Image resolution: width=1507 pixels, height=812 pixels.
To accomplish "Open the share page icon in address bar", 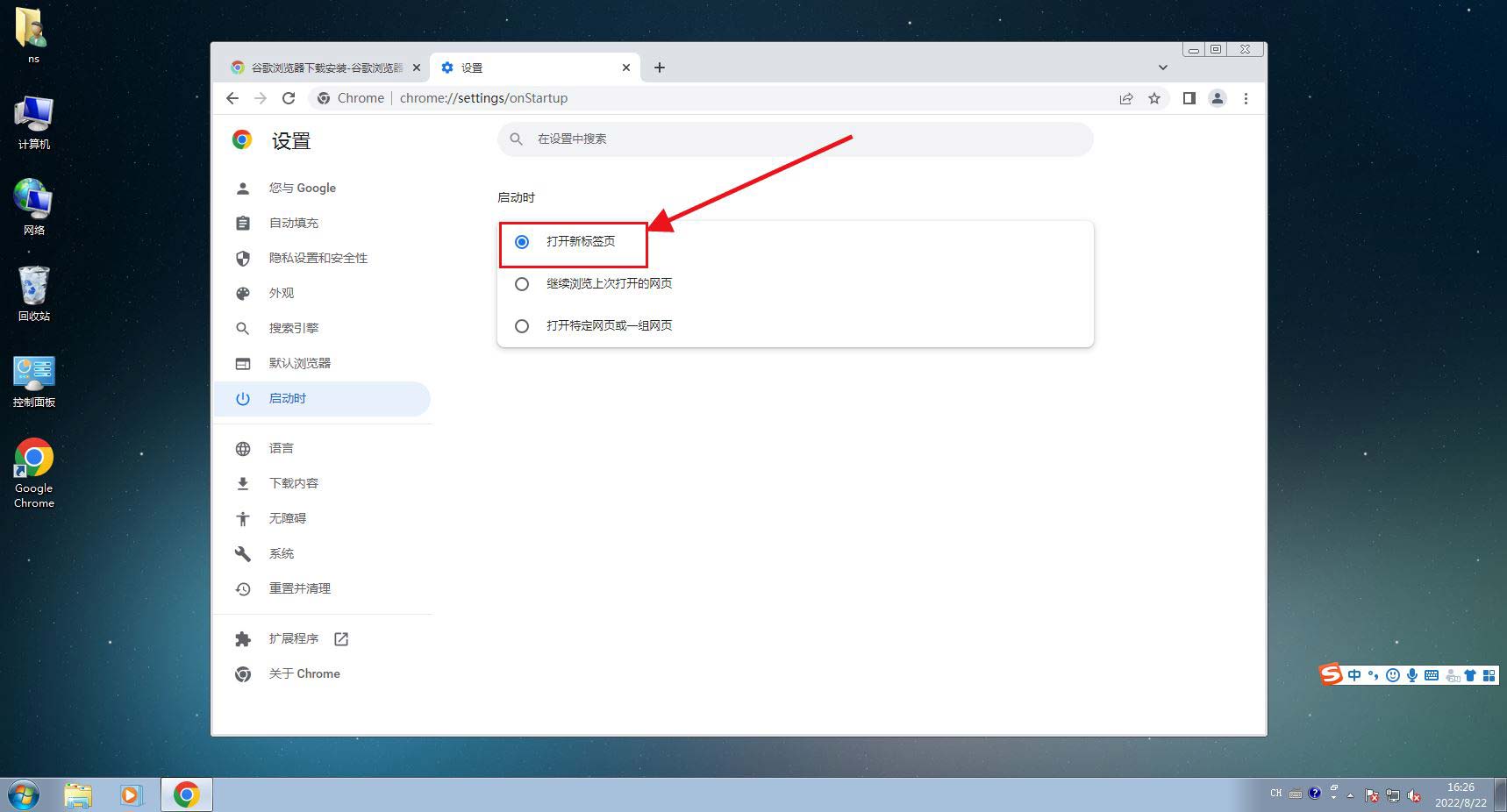I will click(1126, 98).
